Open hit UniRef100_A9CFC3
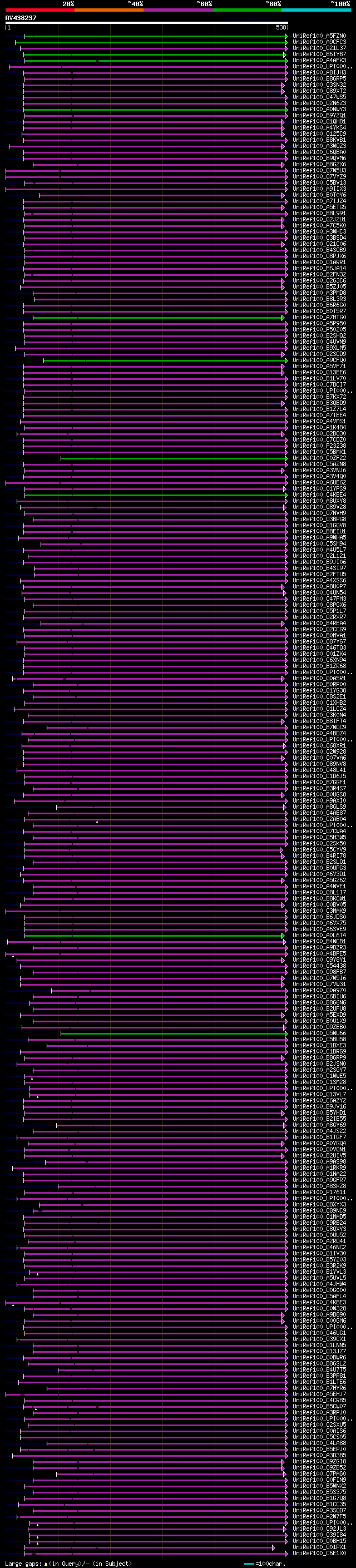This screenshot has height=1568, width=356. (x=319, y=42)
